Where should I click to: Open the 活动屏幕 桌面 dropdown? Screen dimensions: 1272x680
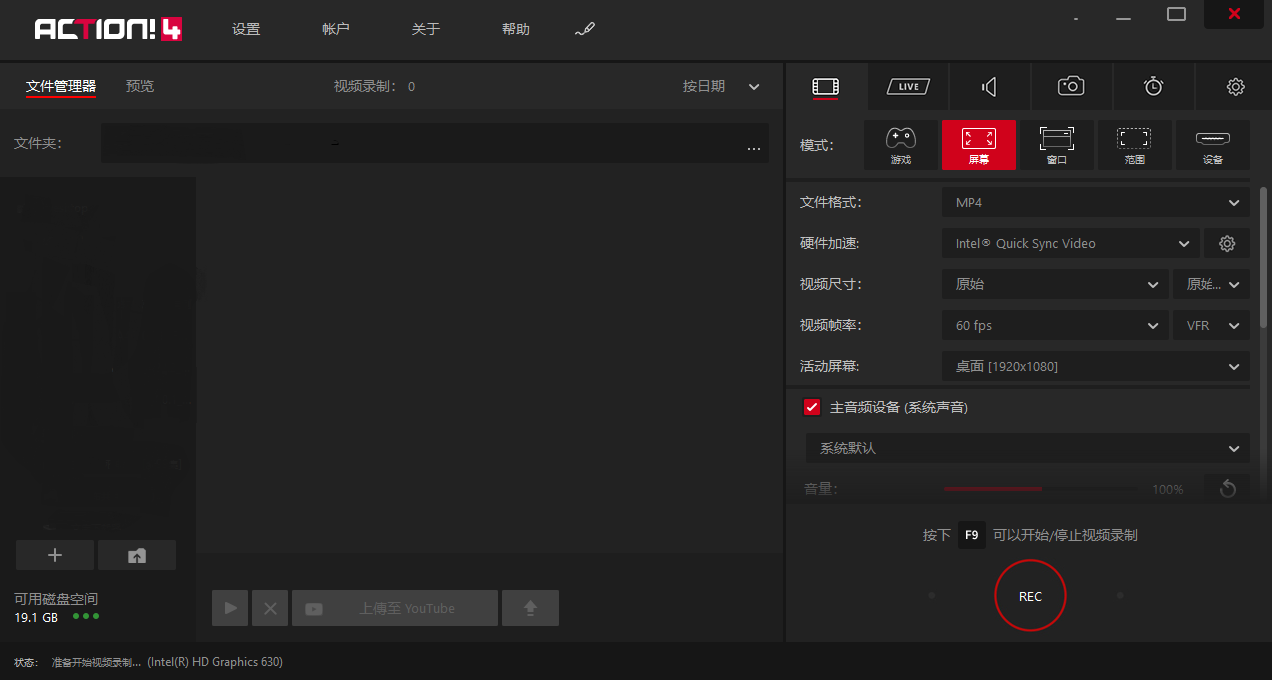click(1096, 366)
